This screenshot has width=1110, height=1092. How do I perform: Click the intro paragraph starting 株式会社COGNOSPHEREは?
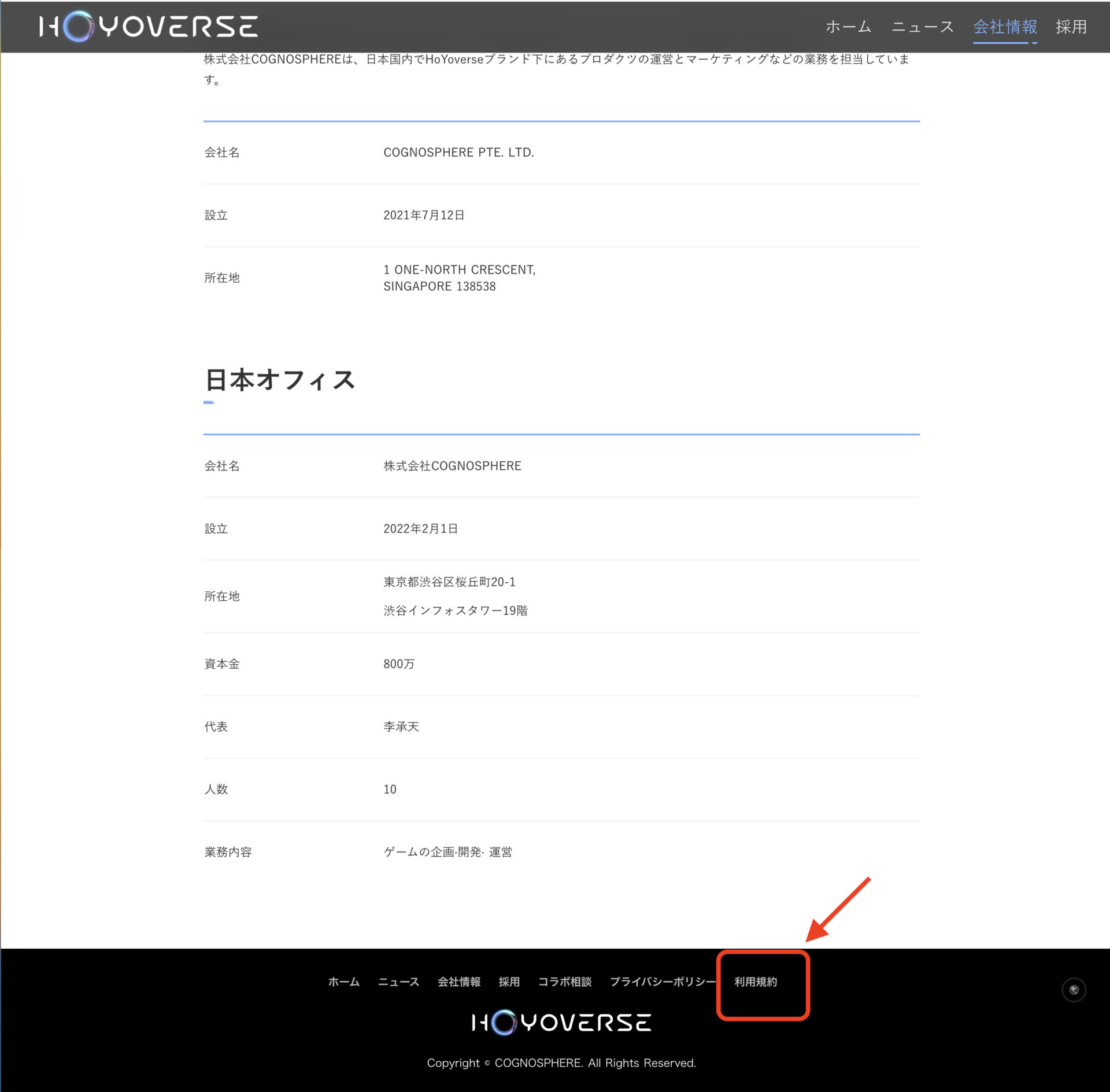(x=556, y=69)
